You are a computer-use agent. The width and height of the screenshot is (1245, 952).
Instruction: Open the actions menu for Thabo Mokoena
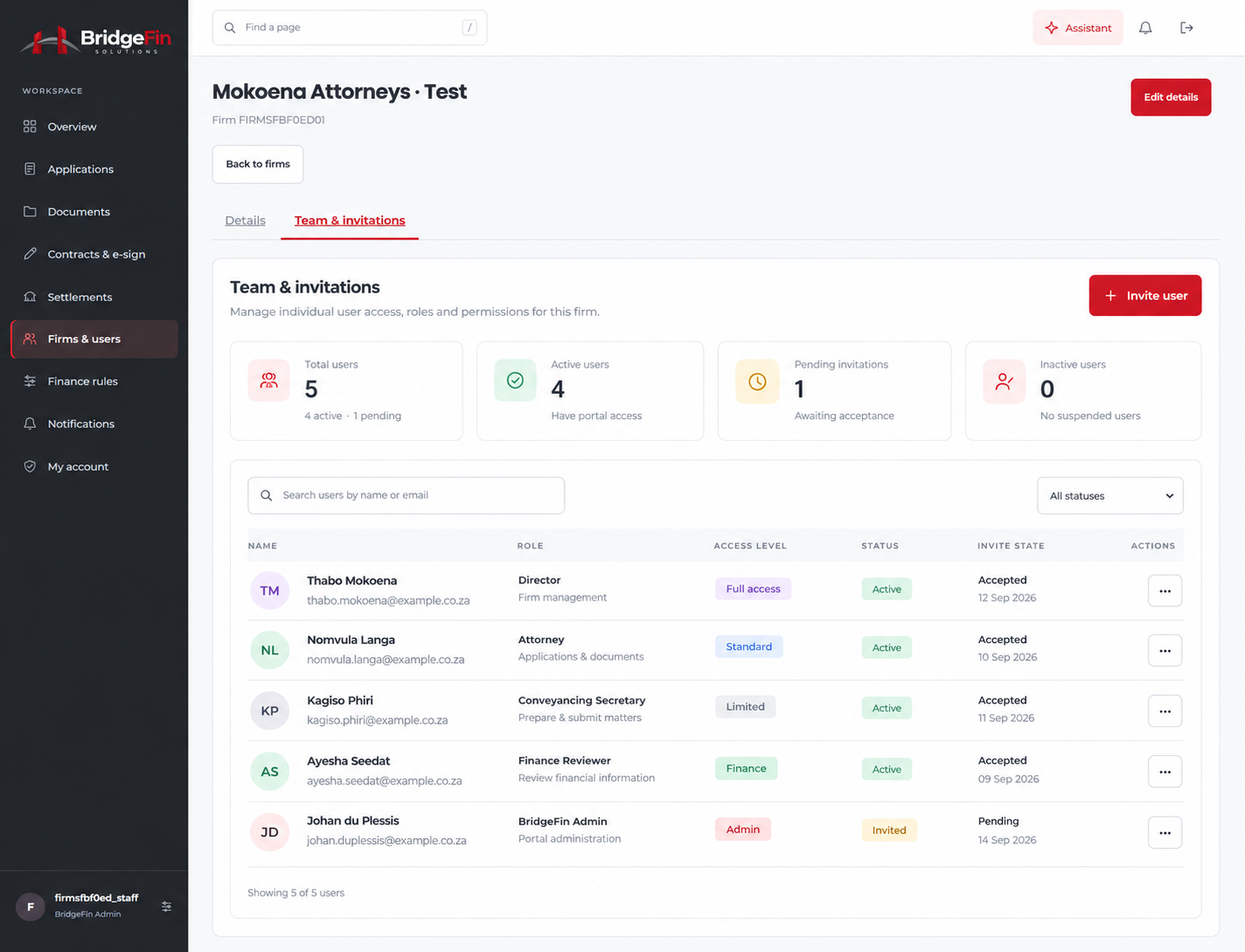tap(1165, 591)
